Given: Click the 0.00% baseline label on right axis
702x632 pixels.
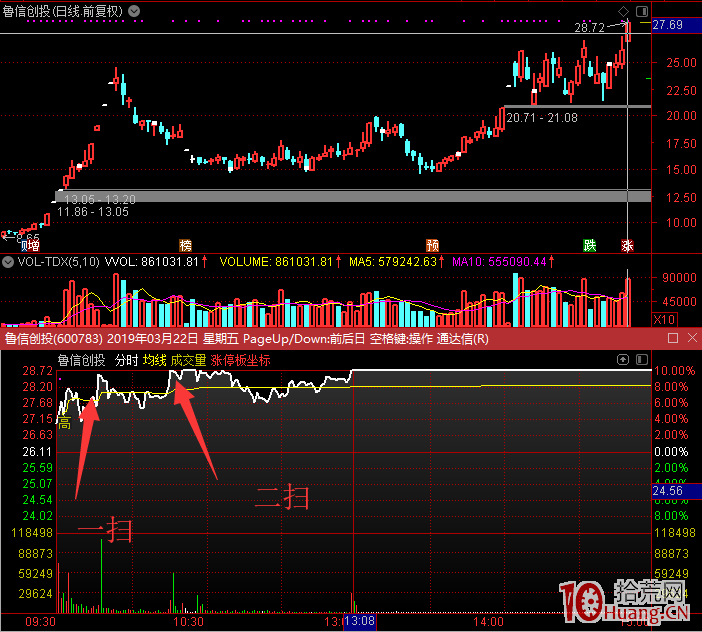Looking at the screenshot, I should (x=671, y=452).
